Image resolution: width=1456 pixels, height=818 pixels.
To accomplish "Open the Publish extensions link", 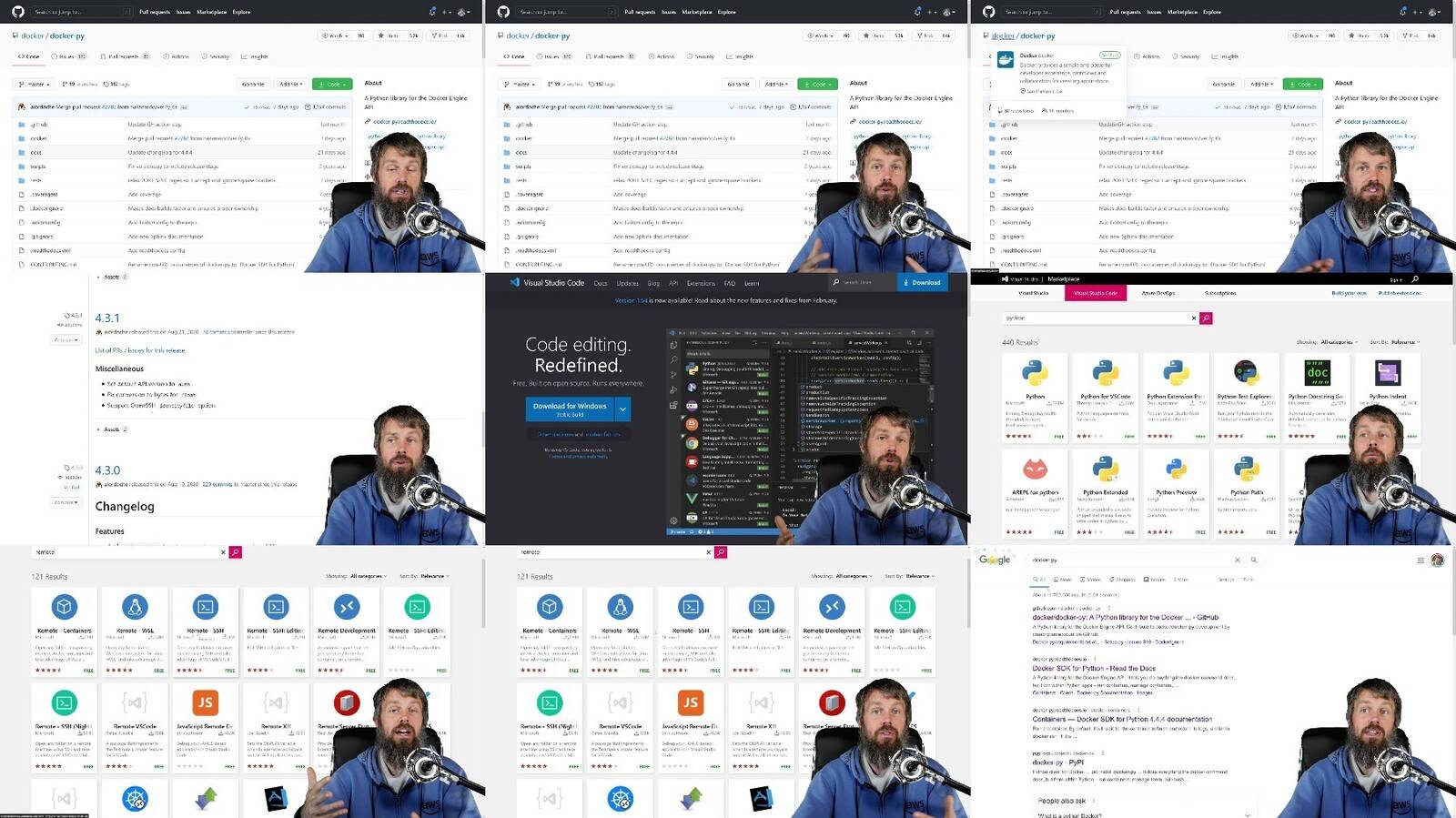I will tap(1400, 293).
